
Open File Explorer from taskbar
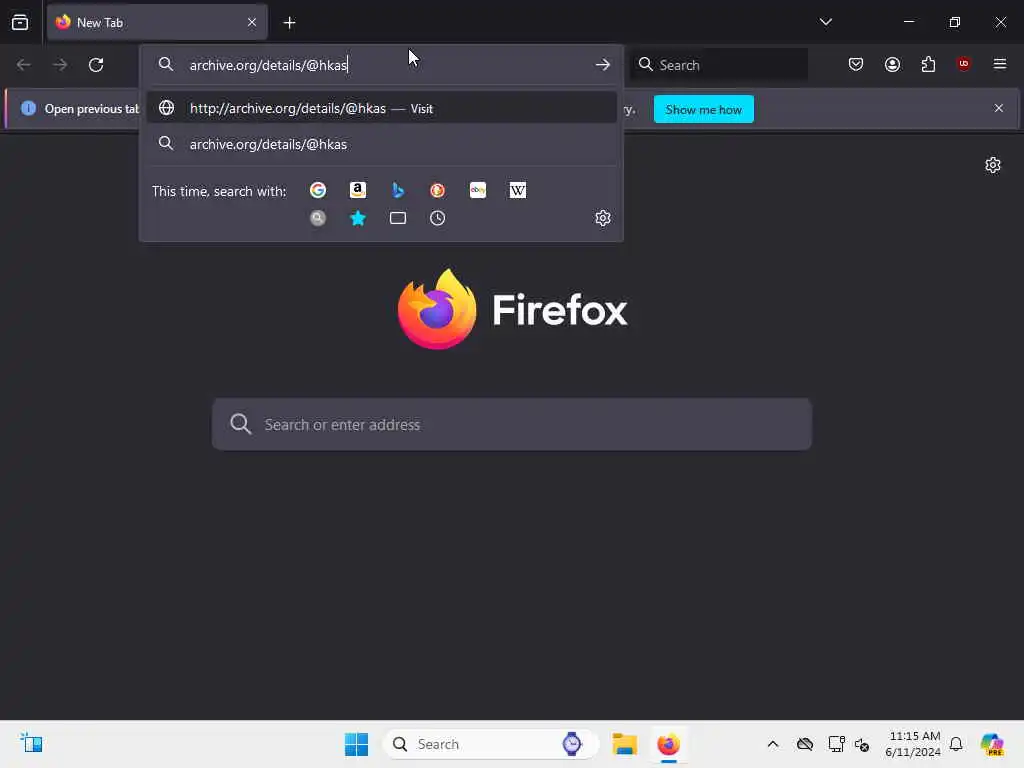[x=624, y=744]
